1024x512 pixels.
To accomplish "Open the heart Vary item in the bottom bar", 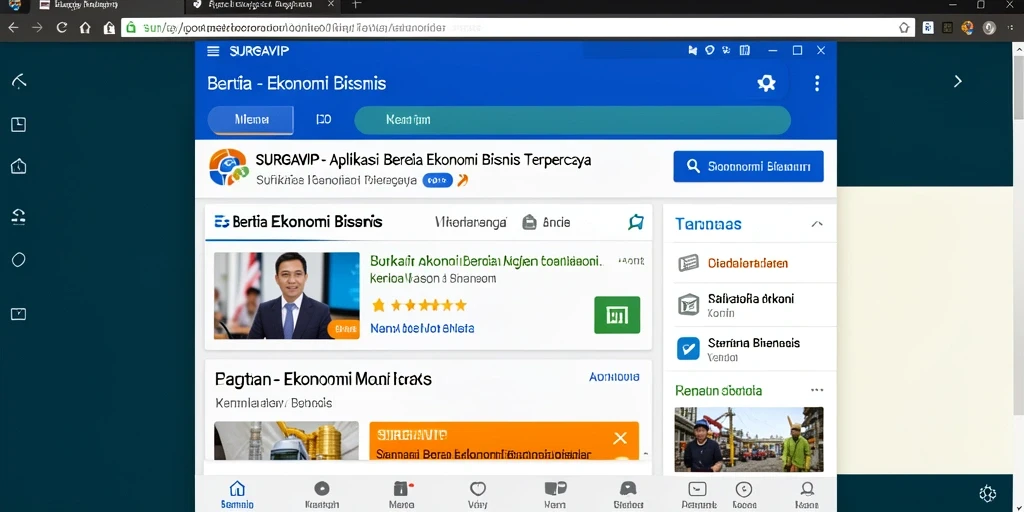I will (x=477, y=495).
